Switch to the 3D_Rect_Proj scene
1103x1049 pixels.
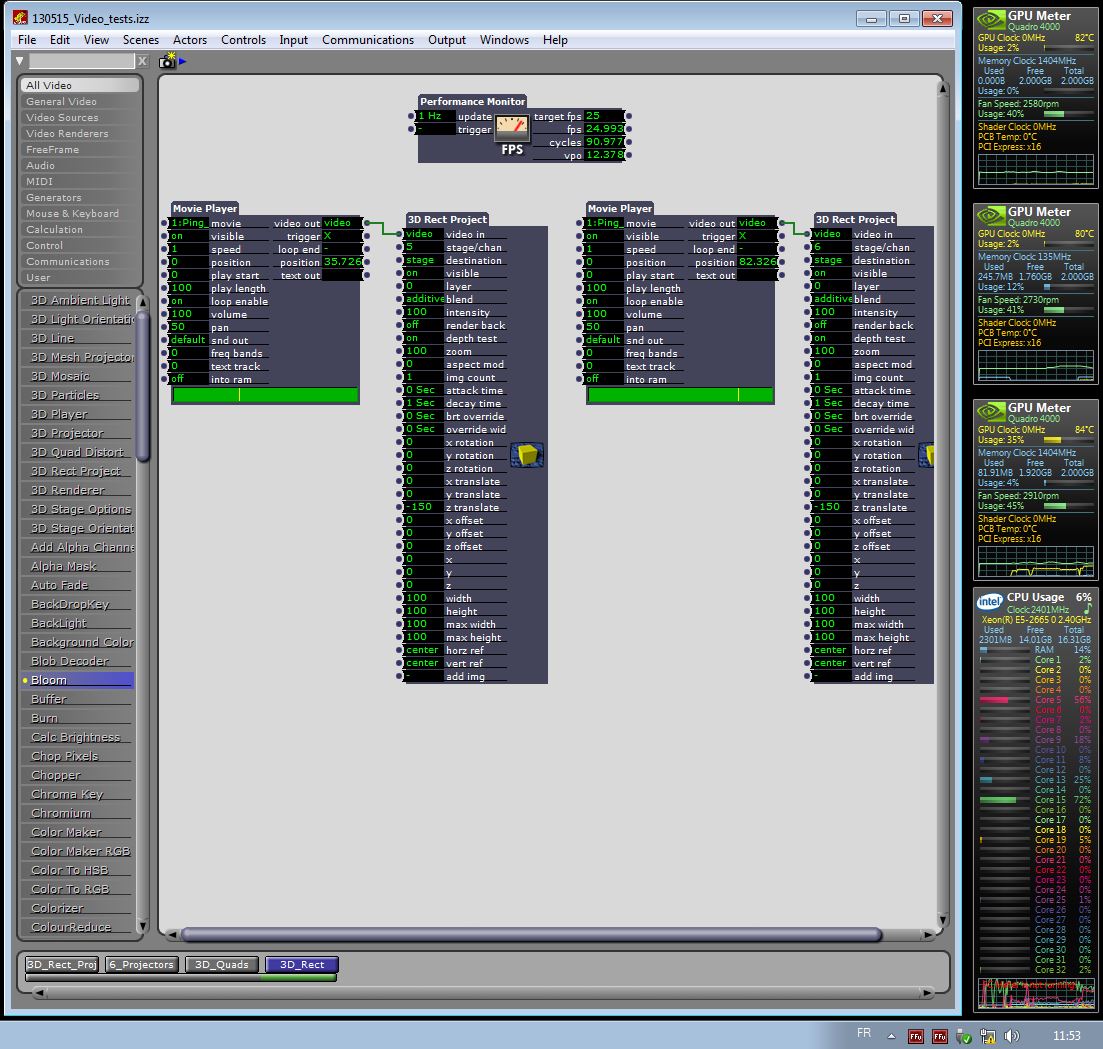coord(62,965)
